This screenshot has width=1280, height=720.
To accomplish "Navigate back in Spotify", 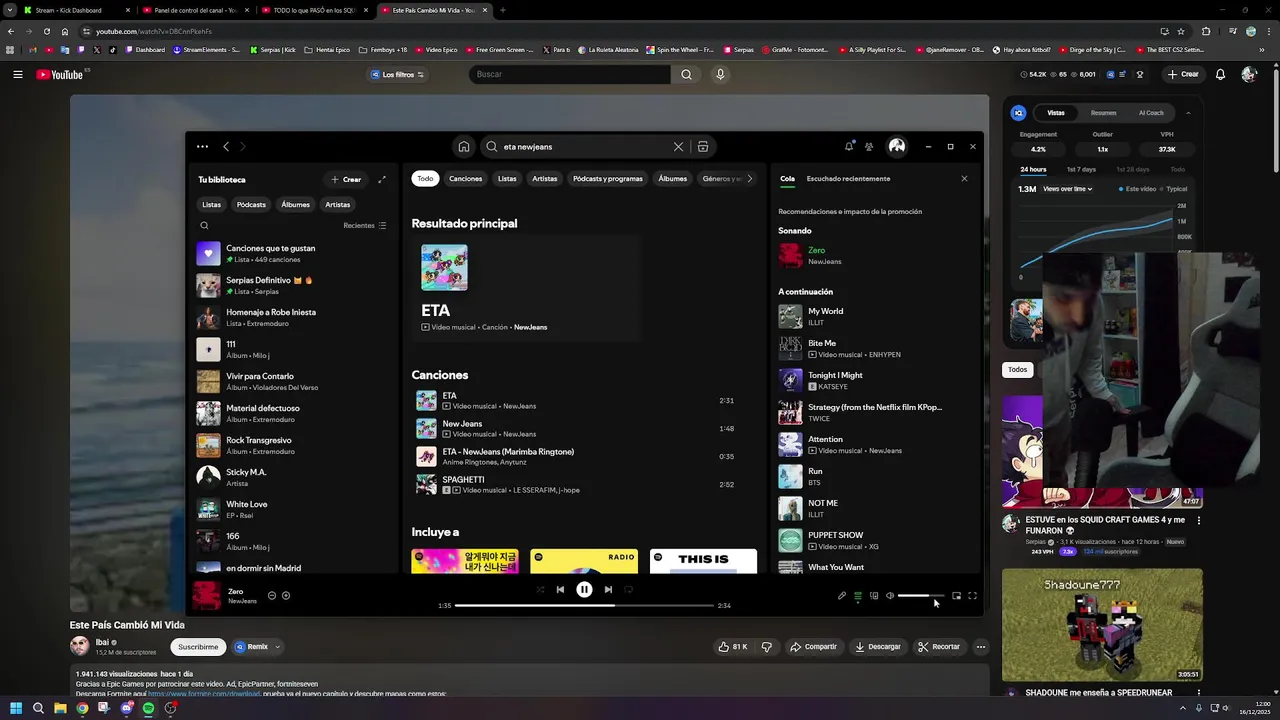I will [226, 146].
